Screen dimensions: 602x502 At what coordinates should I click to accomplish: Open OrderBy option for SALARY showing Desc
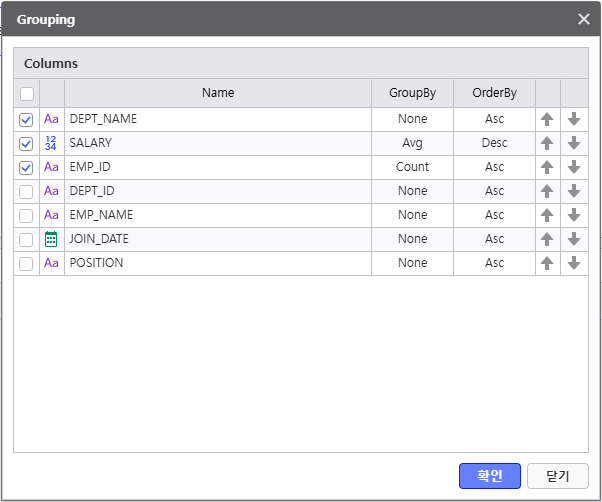tap(494, 143)
